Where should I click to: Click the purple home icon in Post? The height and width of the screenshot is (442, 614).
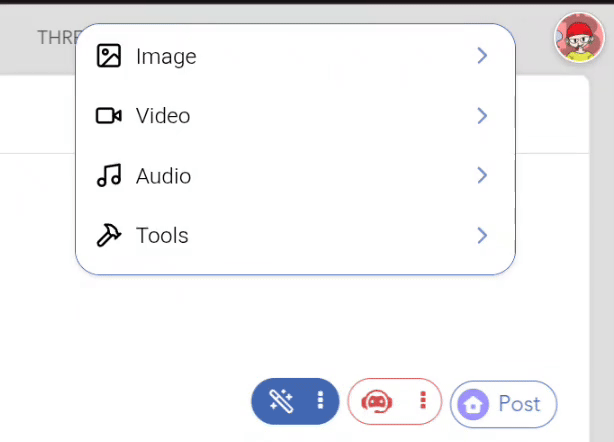pos(473,404)
